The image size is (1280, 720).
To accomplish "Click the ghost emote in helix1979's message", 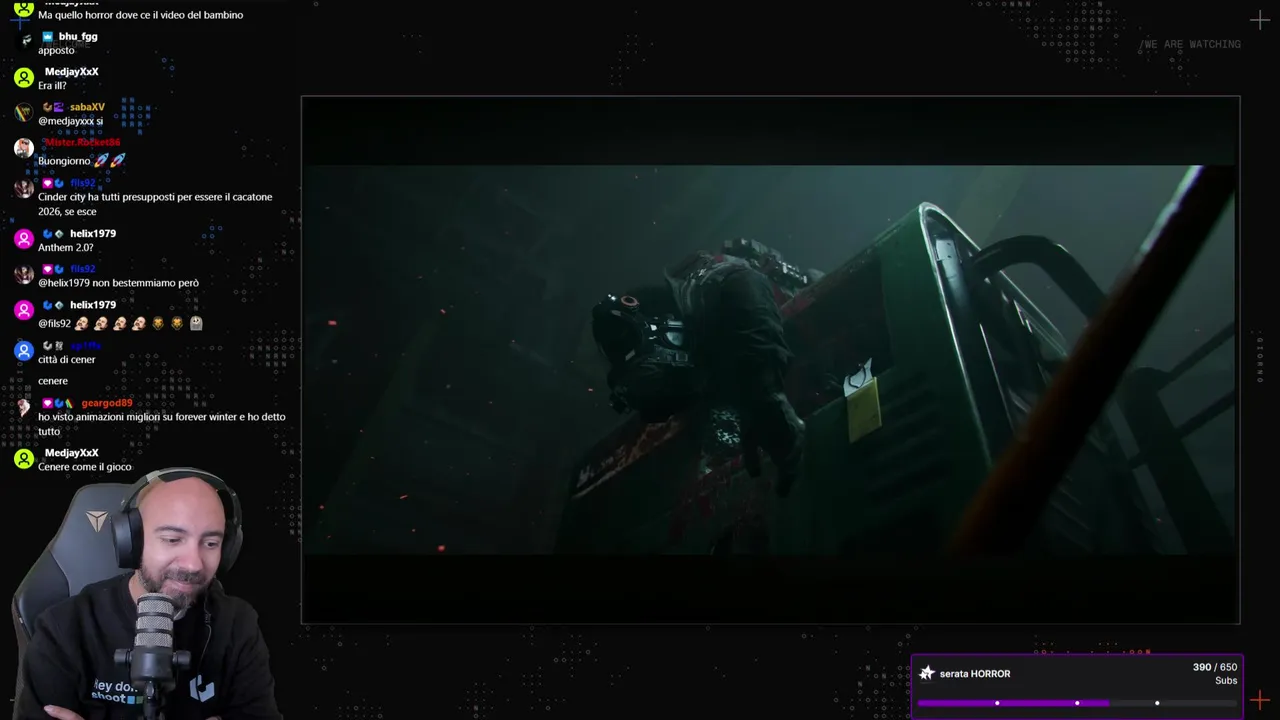I will 196,323.
